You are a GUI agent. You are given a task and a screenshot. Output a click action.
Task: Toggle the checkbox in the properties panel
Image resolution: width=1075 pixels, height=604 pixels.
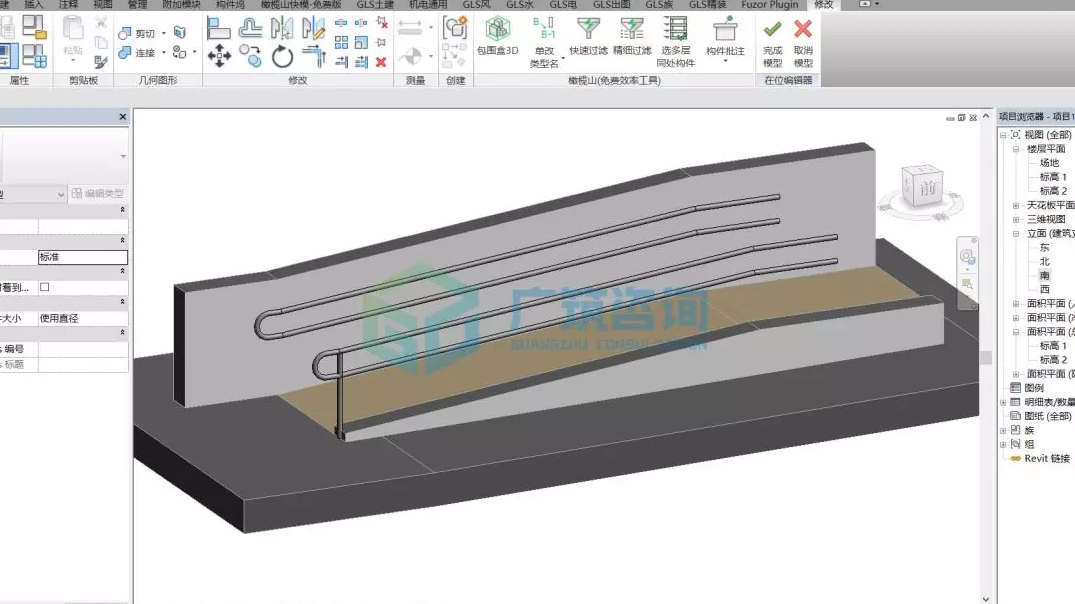click(45, 287)
